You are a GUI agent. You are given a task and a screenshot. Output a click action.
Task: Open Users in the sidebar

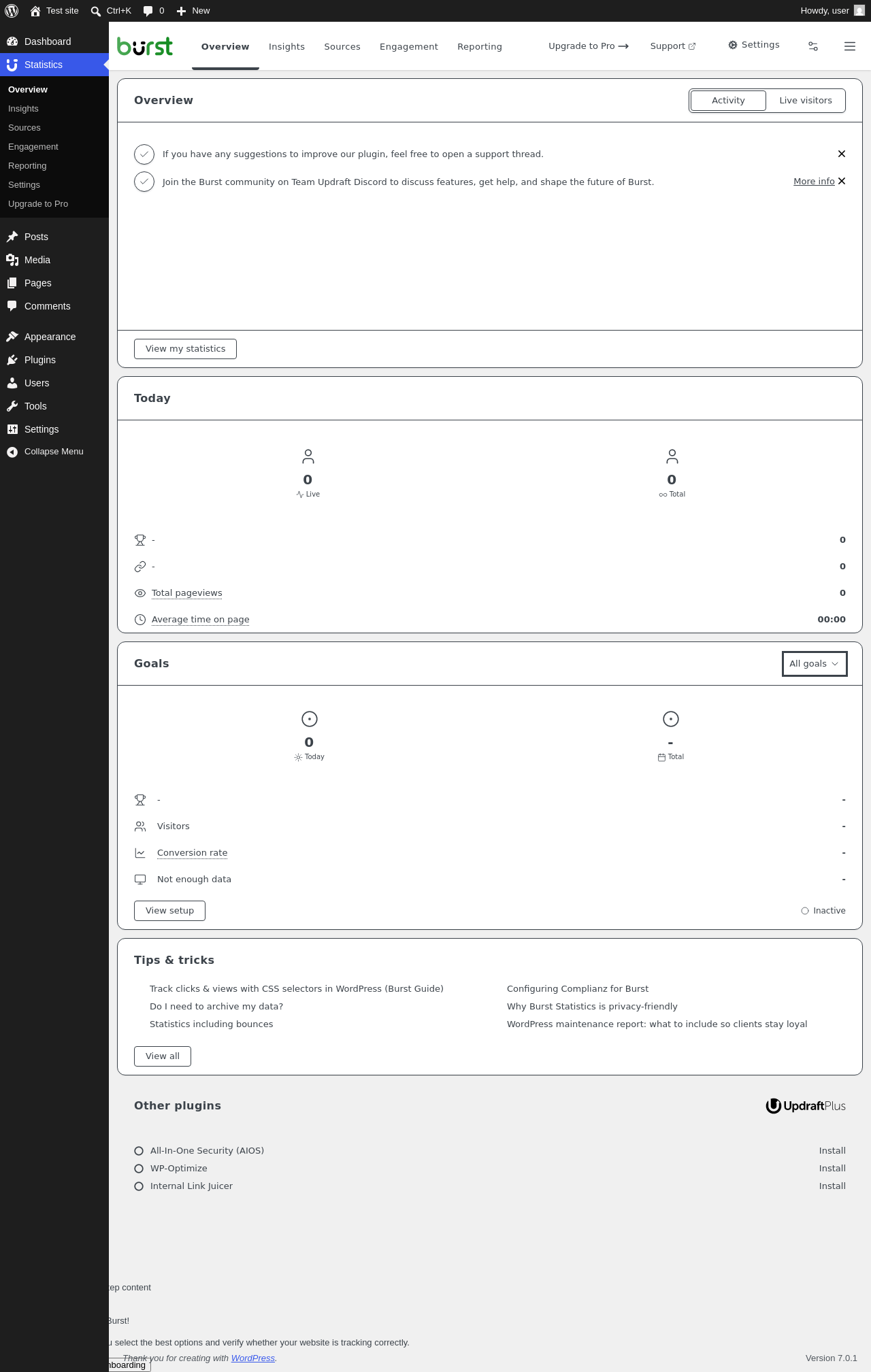[x=54, y=383]
